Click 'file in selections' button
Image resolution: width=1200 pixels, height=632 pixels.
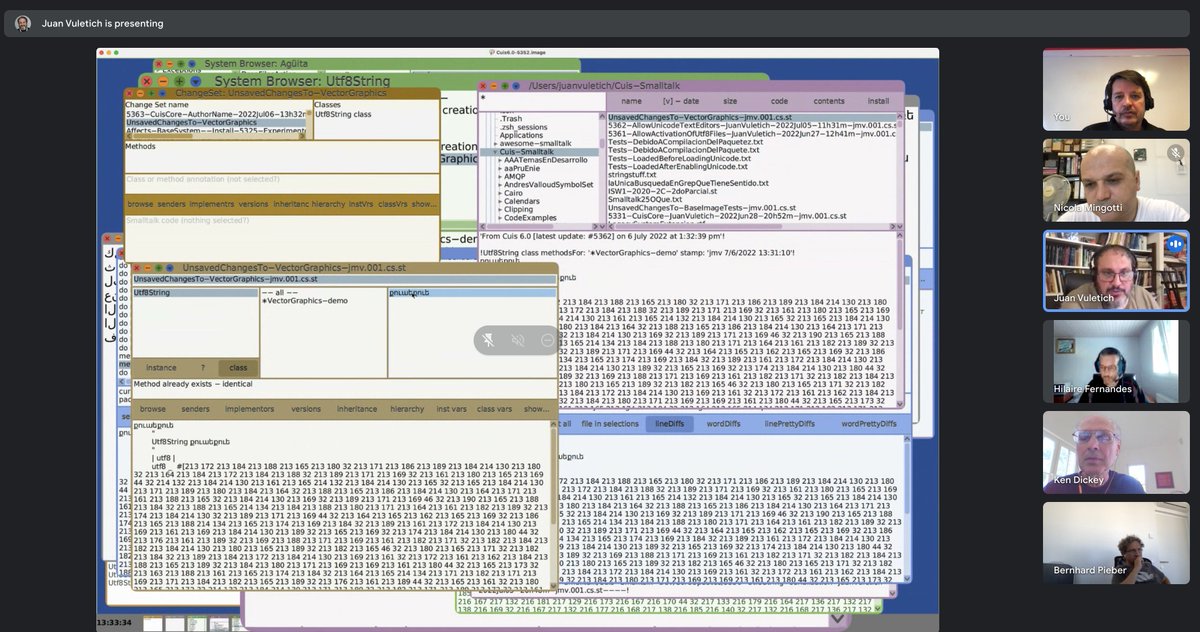[609, 424]
